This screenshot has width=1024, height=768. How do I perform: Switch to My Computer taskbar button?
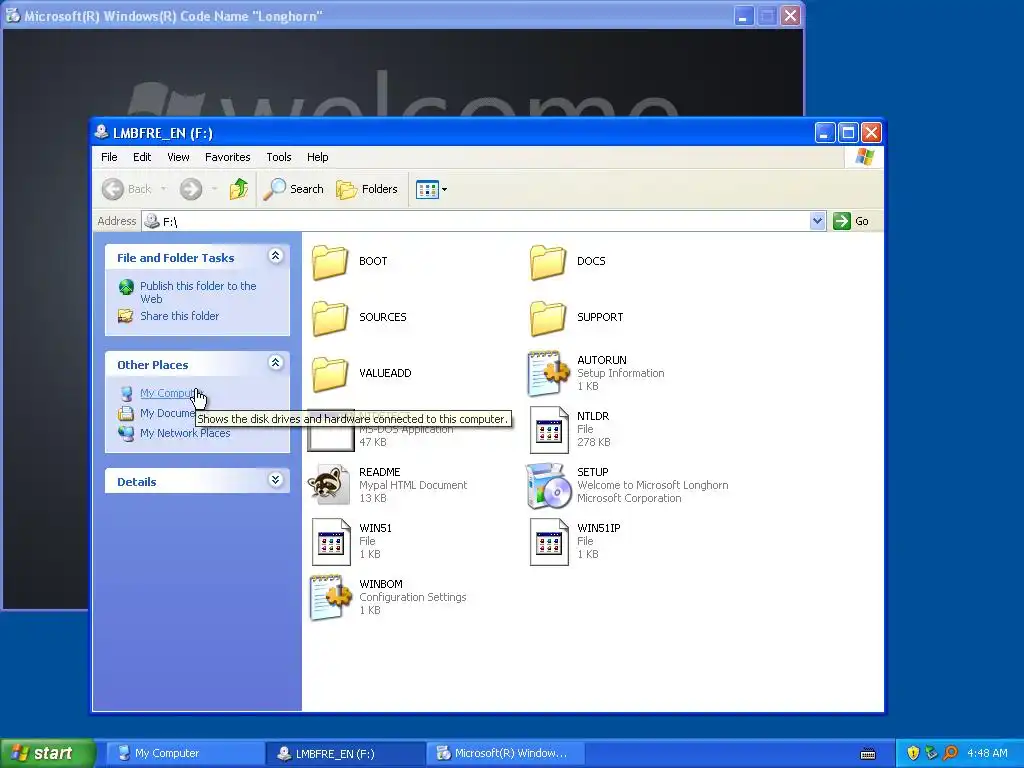[x=184, y=754]
